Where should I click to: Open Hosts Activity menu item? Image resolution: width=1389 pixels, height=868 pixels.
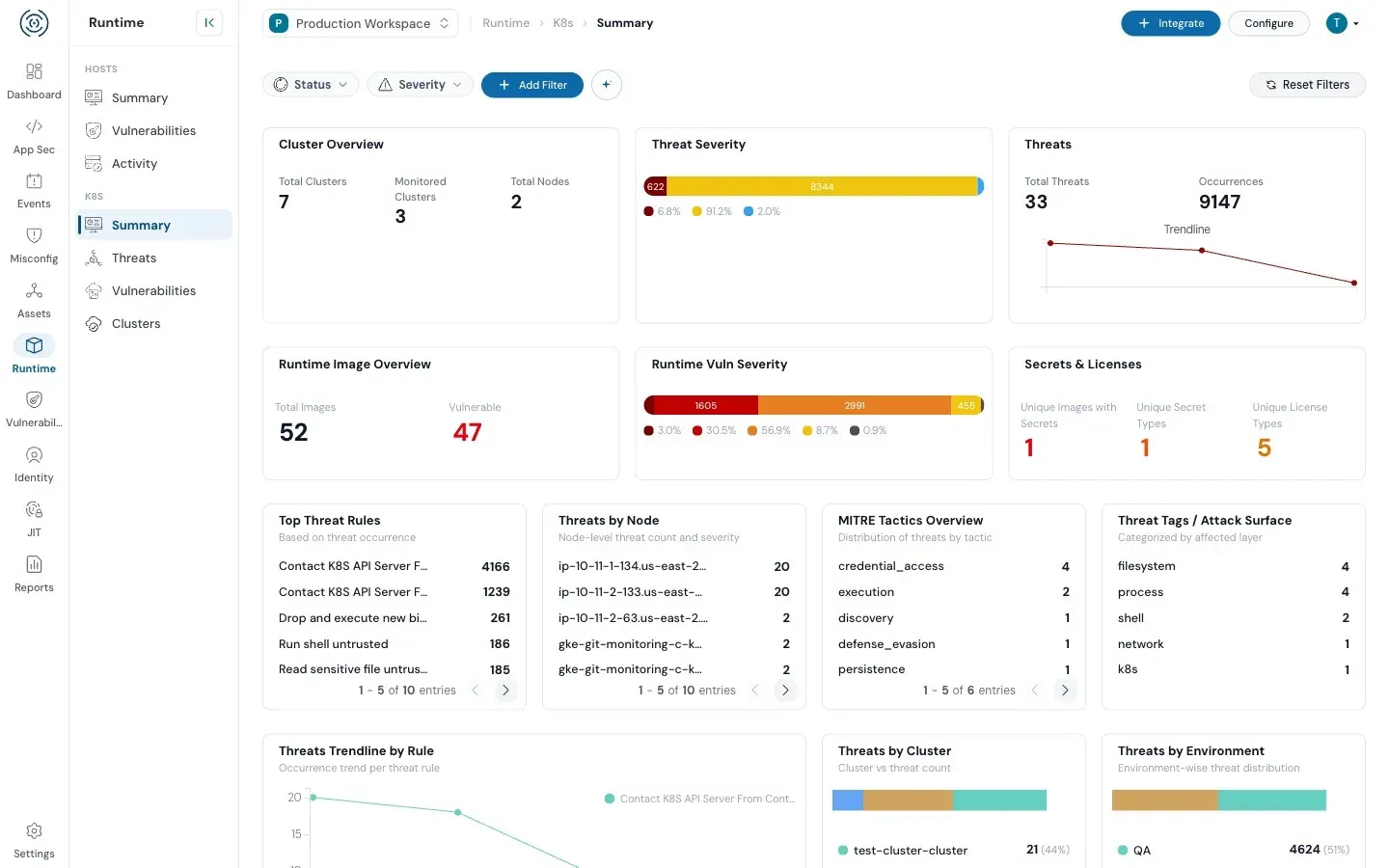[x=154, y=163]
